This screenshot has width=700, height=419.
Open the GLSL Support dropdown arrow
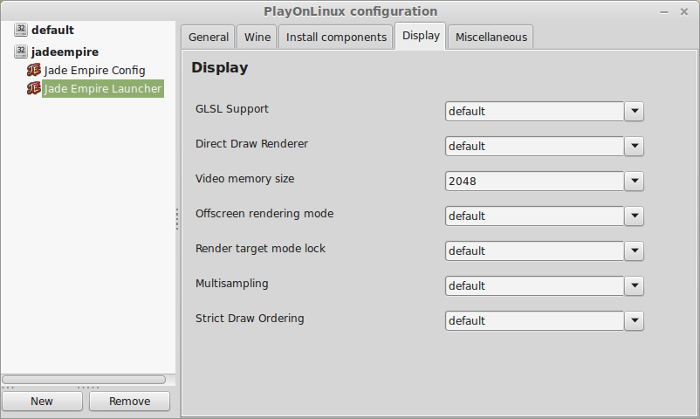pyautogui.click(x=634, y=111)
